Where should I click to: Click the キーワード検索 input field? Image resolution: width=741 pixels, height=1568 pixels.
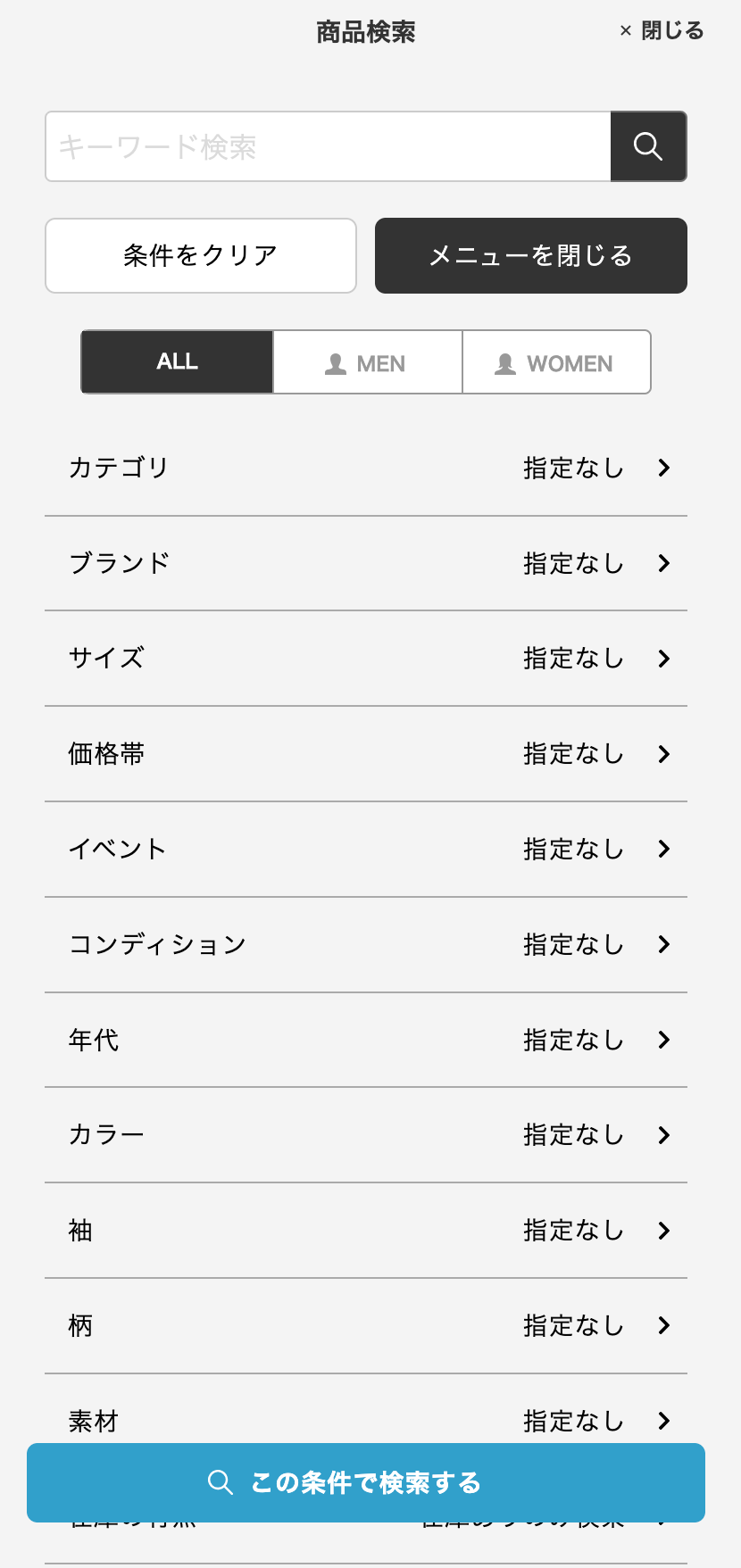tap(329, 146)
